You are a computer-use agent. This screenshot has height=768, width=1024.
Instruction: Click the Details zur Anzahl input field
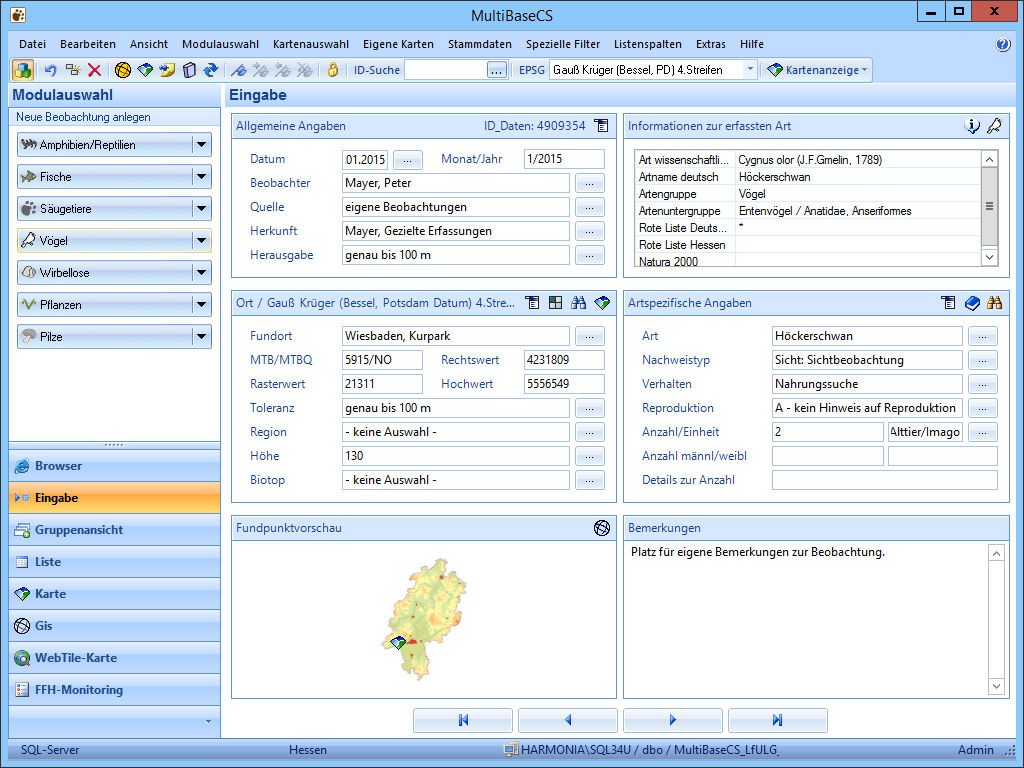tap(885, 480)
